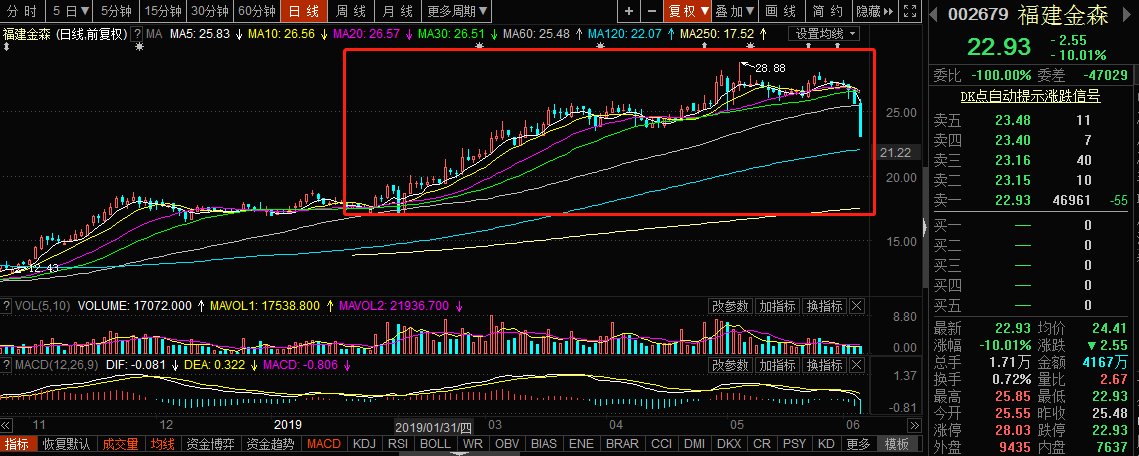This screenshot has height=456, width=1139.
Task: Switch to 15分钟 period
Action: (x=163, y=11)
